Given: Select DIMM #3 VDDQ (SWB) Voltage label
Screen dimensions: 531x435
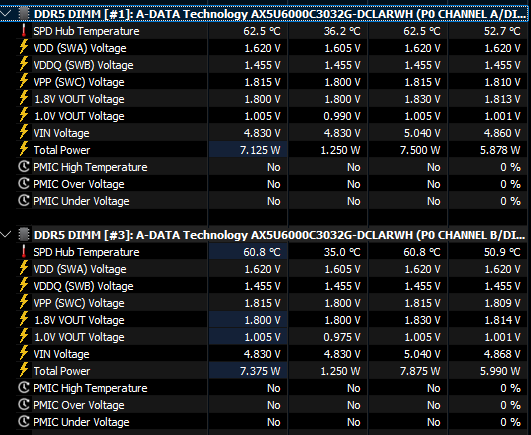Looking at the screenshot, I should click(83, 286).
